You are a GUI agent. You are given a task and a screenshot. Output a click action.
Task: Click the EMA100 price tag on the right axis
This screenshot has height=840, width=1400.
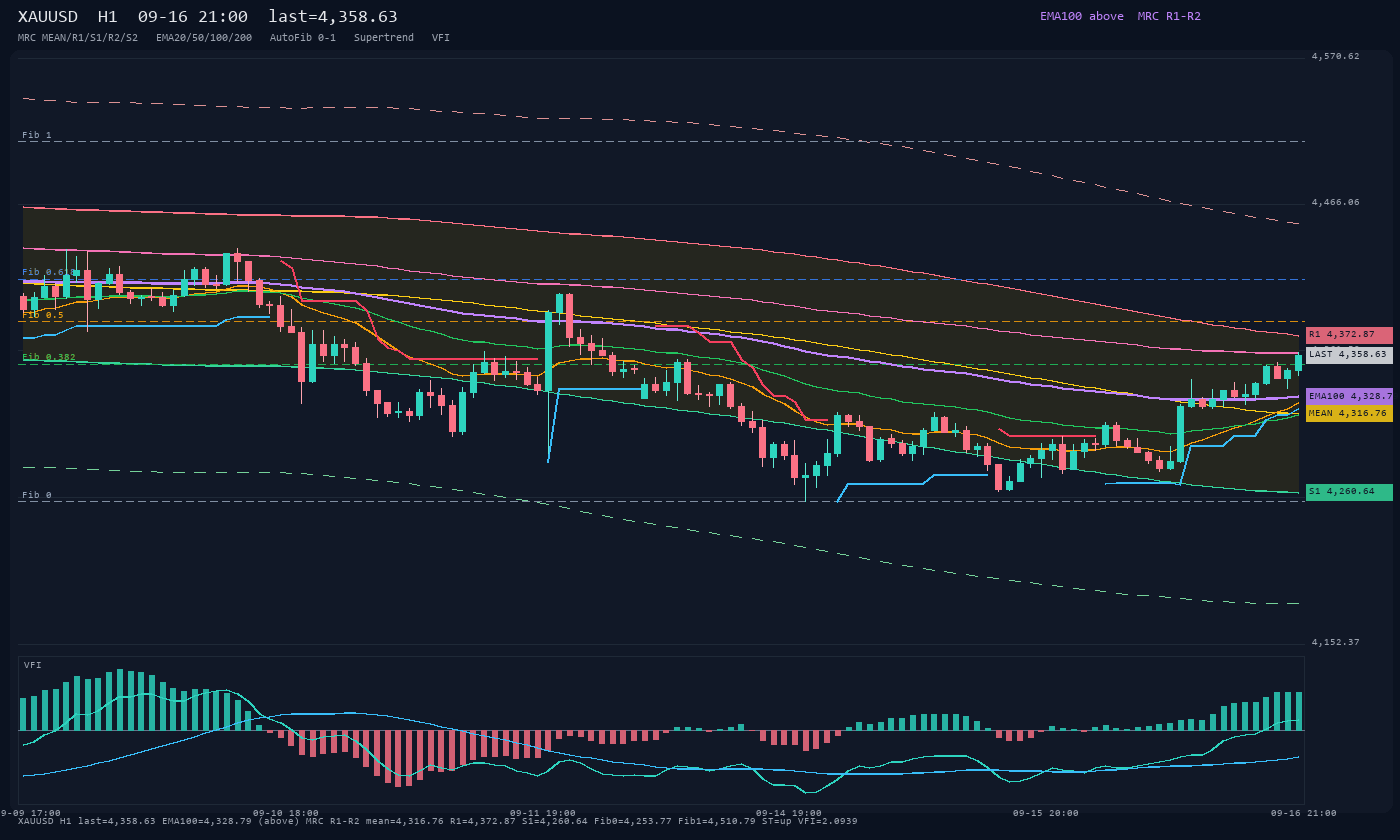coord(1349,397)
